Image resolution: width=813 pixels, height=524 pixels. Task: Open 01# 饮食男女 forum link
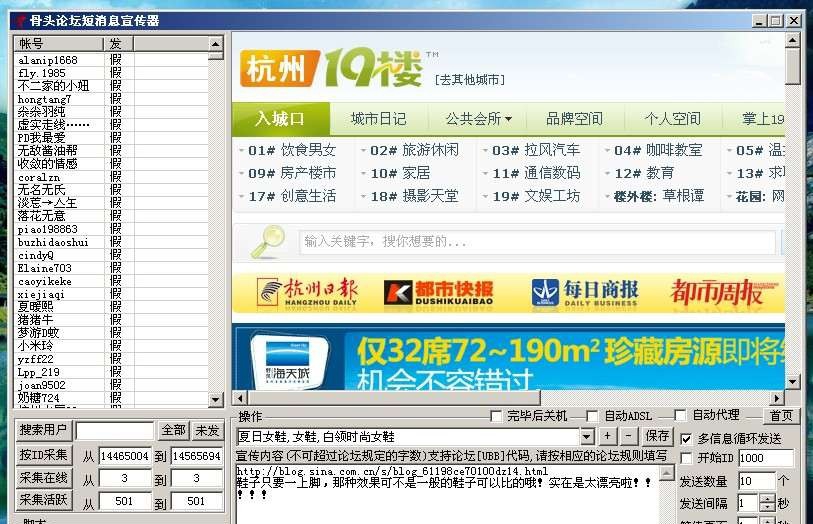point(292,150)
